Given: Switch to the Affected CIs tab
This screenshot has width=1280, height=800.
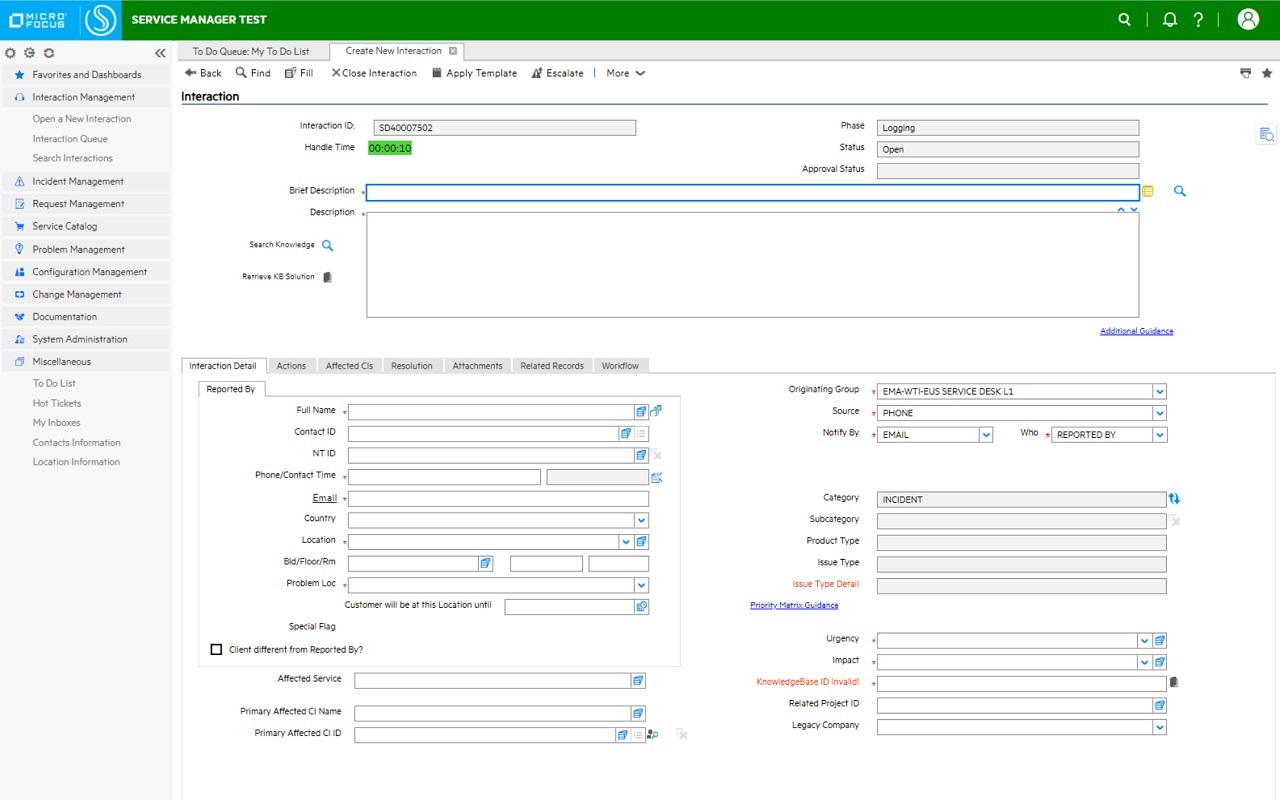Looking at the screenshot, I should 349,366.
